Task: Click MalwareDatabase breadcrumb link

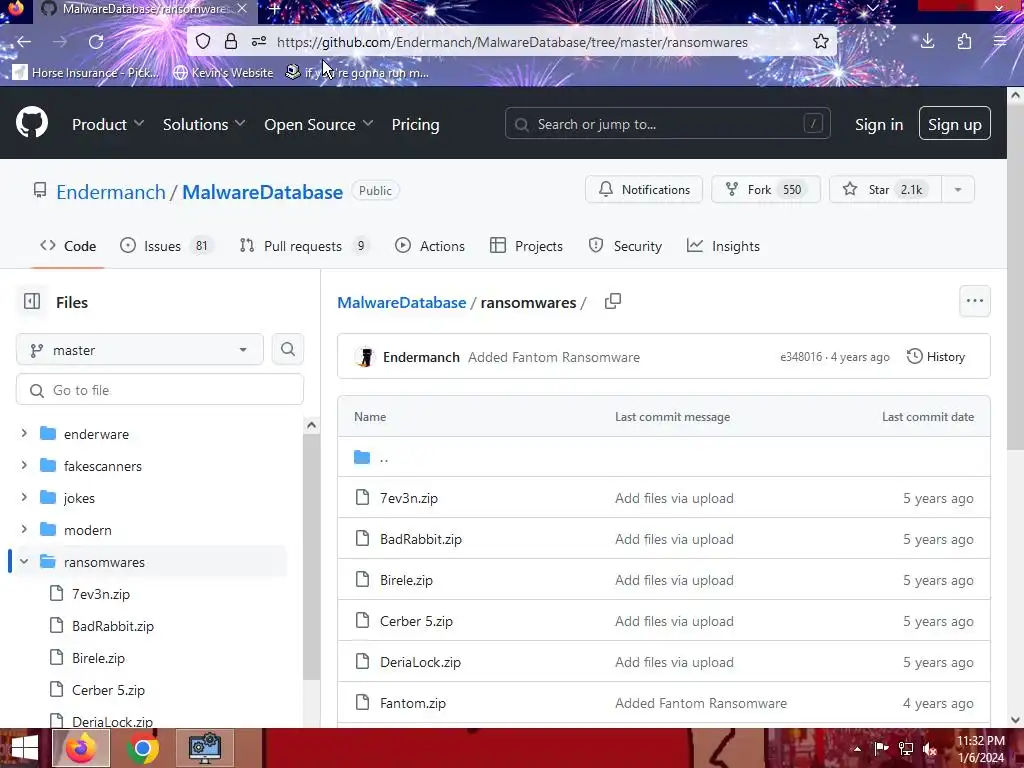Action: tap(402, 302)
